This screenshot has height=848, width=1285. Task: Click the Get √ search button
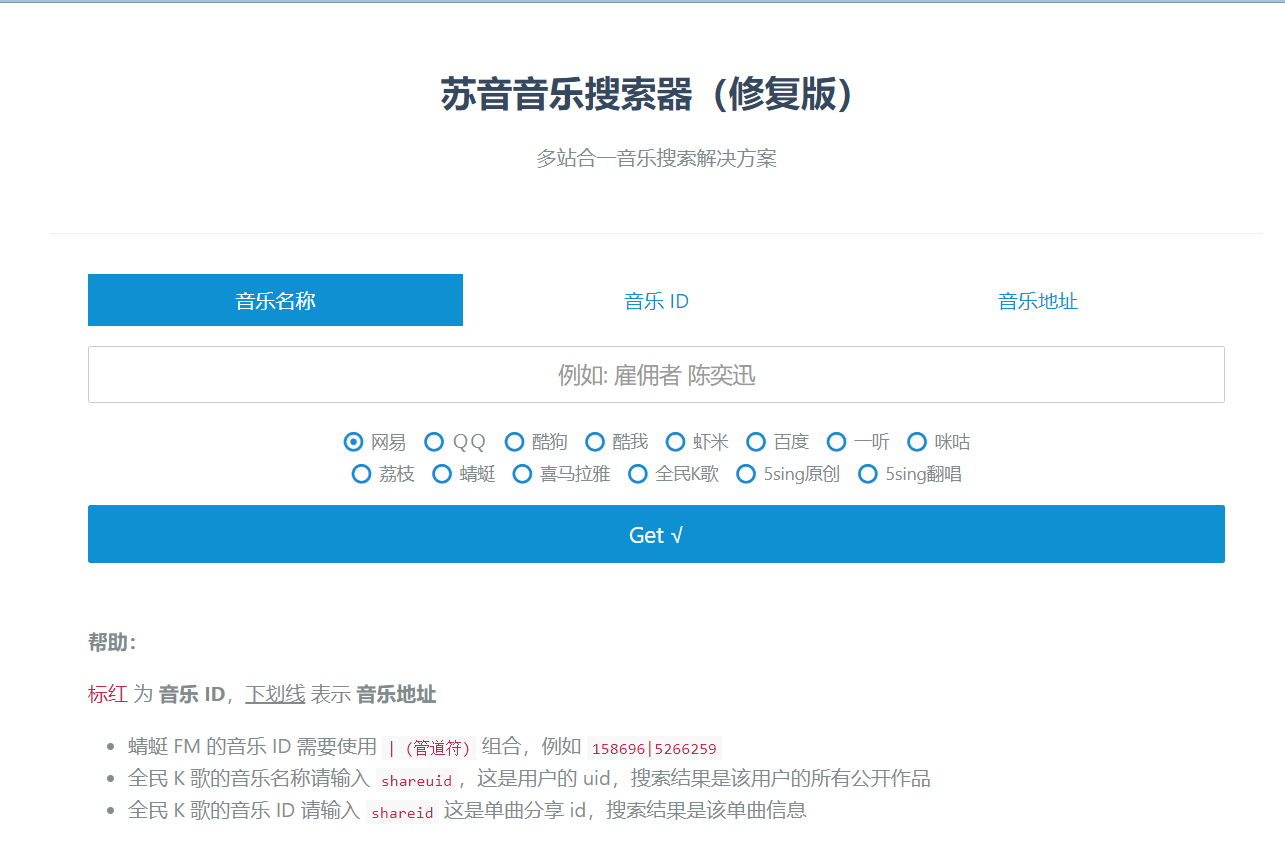656,534
